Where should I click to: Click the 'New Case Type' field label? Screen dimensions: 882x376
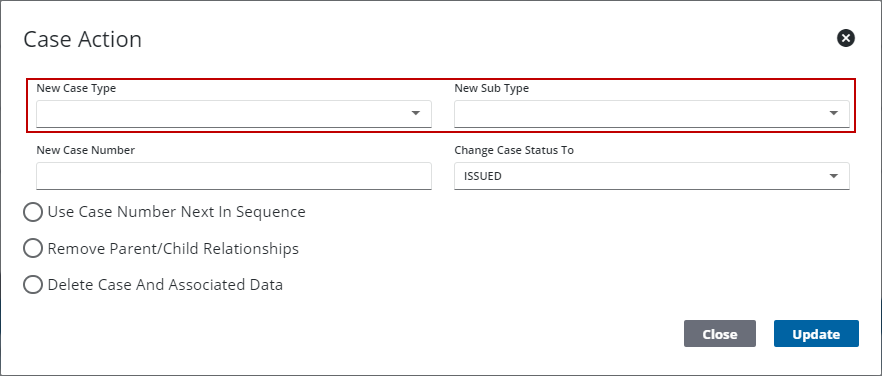pyautogui.click(x=76, y=88)
